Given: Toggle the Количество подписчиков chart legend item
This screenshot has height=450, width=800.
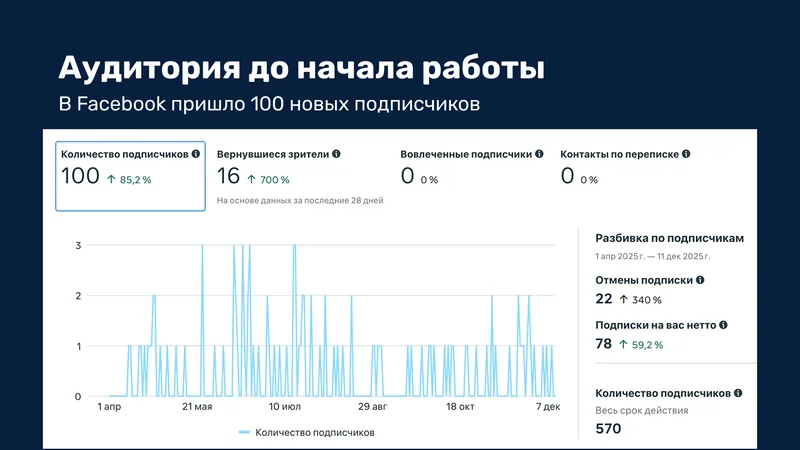Looking at the screenshot, I should click(x=307, y=432).
